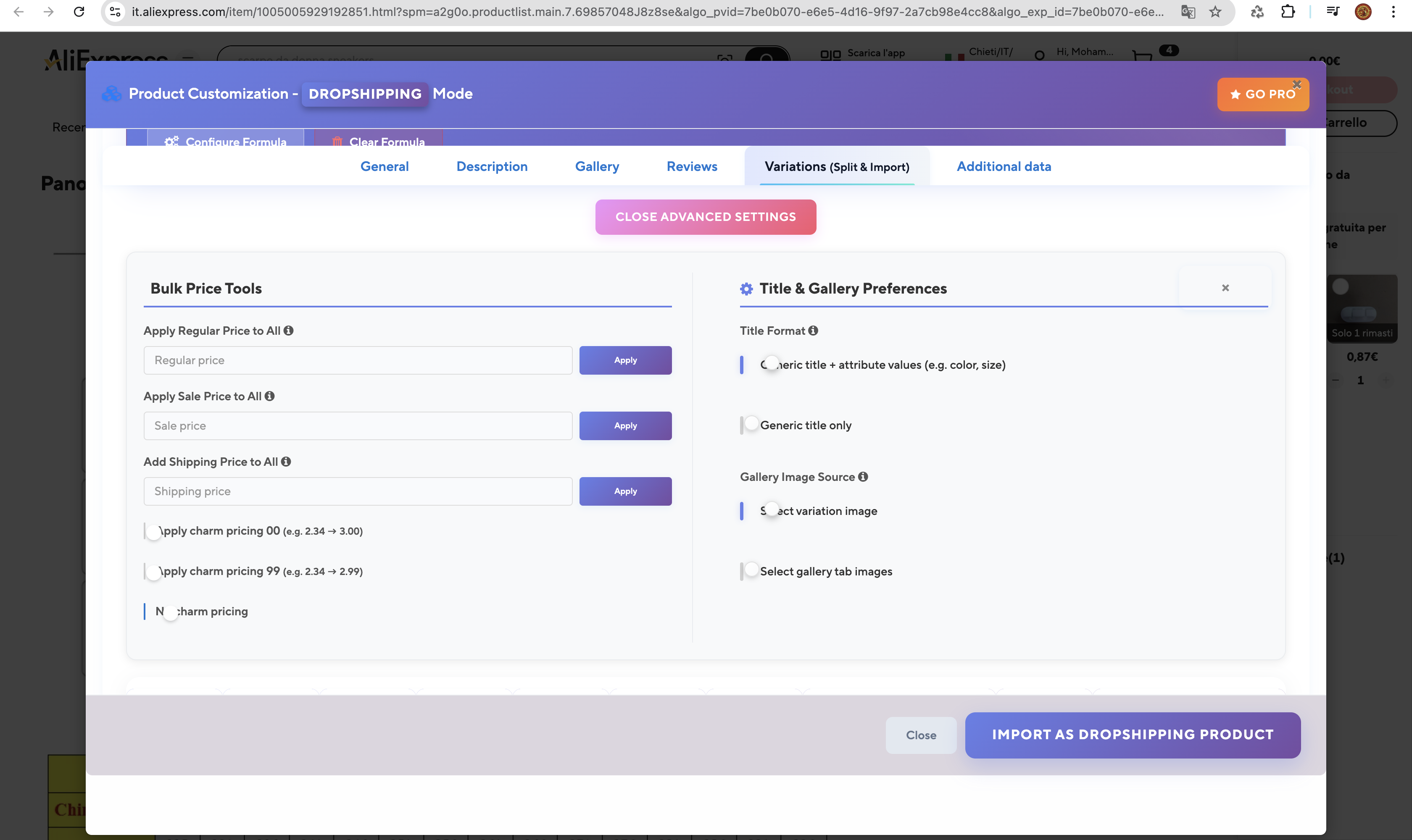The image size is (1412, 840).
Task: Open the media control playlist icon
Action: (1333, 11)
